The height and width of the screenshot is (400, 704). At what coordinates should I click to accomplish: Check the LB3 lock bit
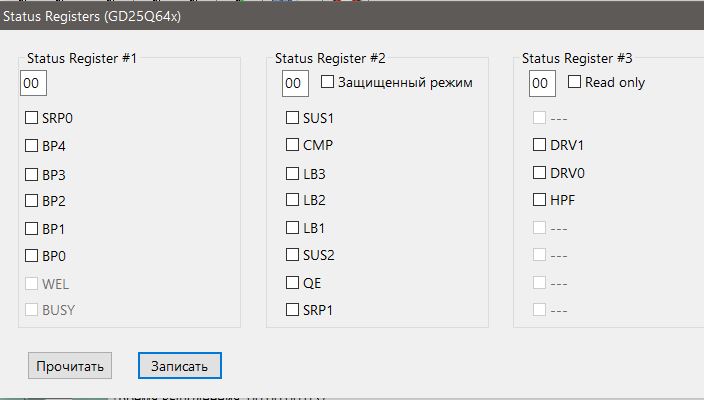pyautogui.click(x=293, y=174)
